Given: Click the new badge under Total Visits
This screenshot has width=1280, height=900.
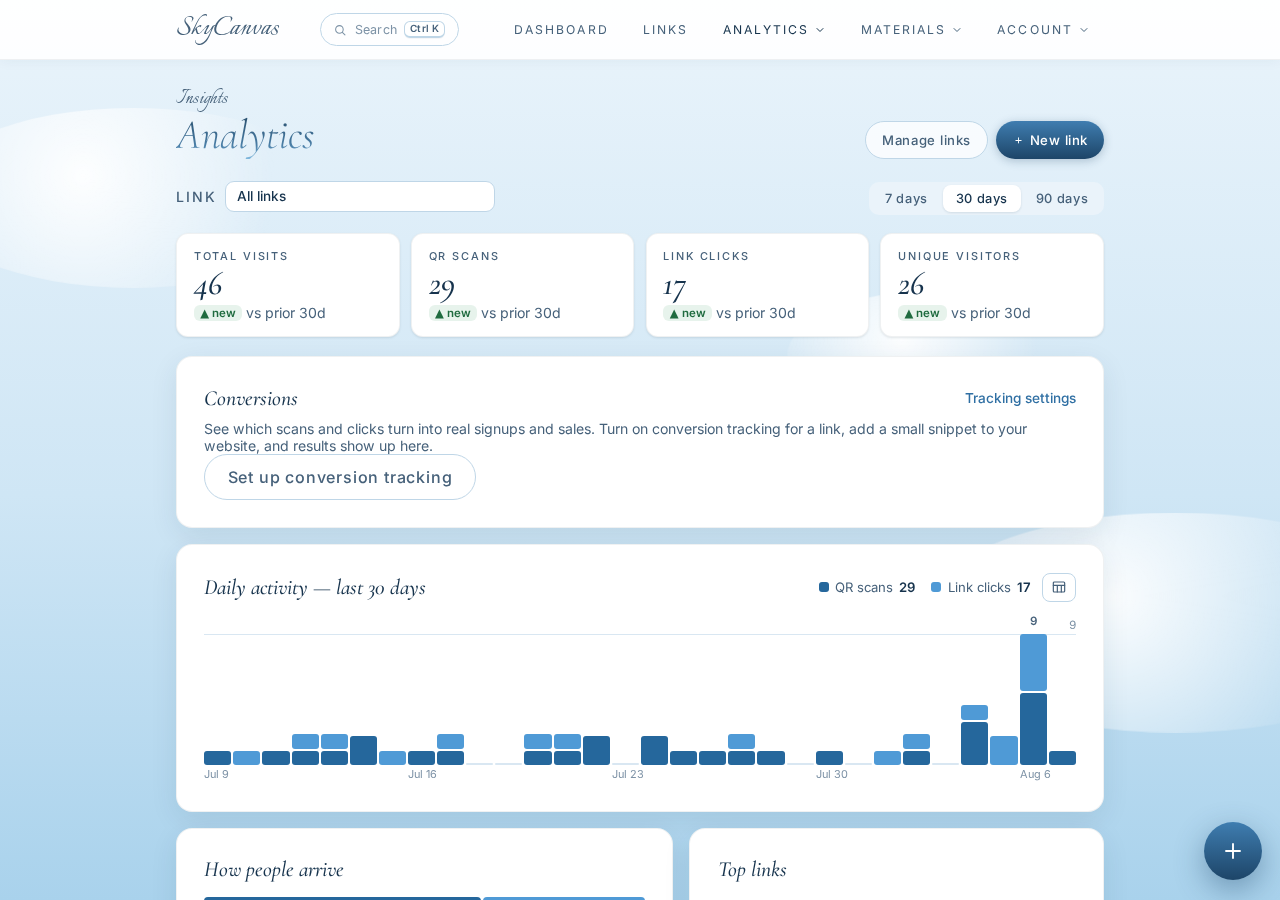Looking at the screenshot, I should click(x=218, y=313).
